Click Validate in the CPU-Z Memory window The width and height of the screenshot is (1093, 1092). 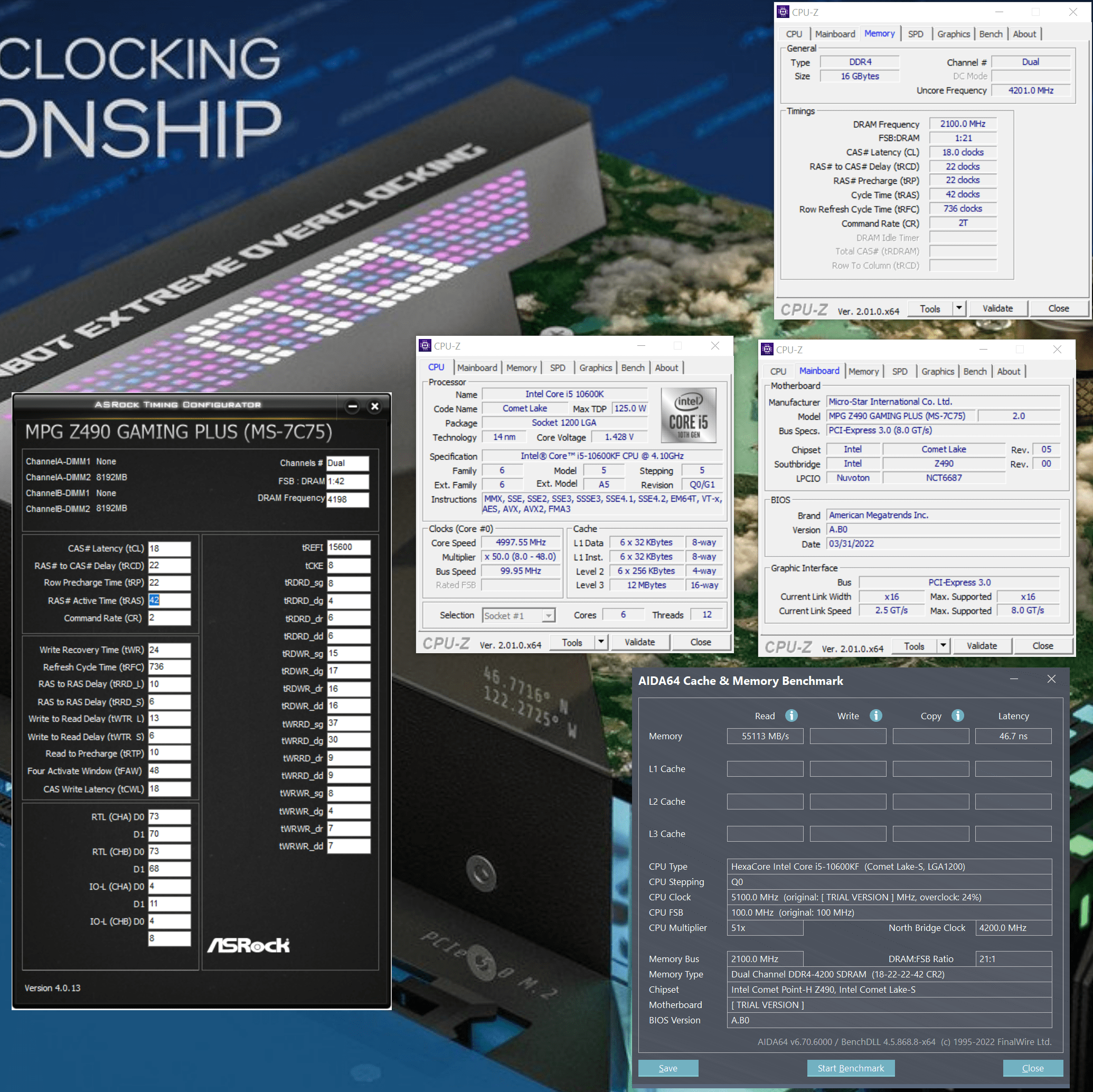tap(997, 308)
